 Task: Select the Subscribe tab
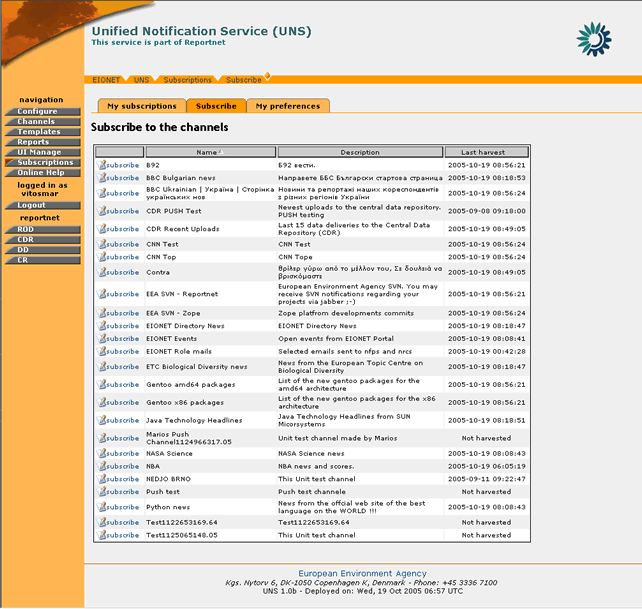pyautogui.click(x=216, y=106)
